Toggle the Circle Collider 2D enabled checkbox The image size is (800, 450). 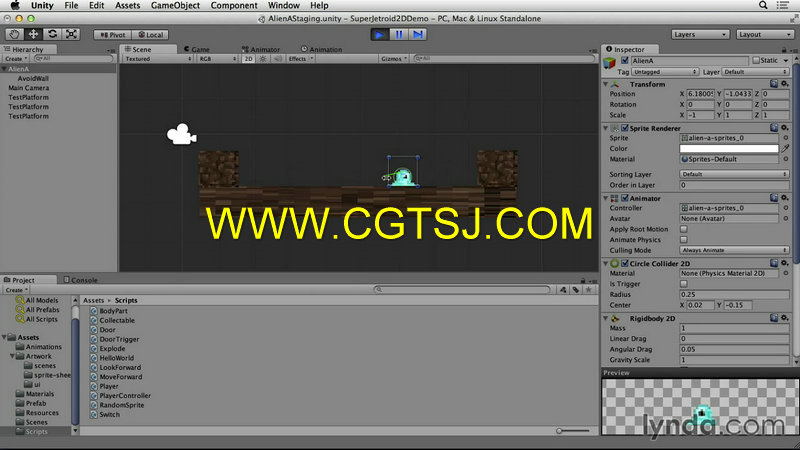pos(624,263)
